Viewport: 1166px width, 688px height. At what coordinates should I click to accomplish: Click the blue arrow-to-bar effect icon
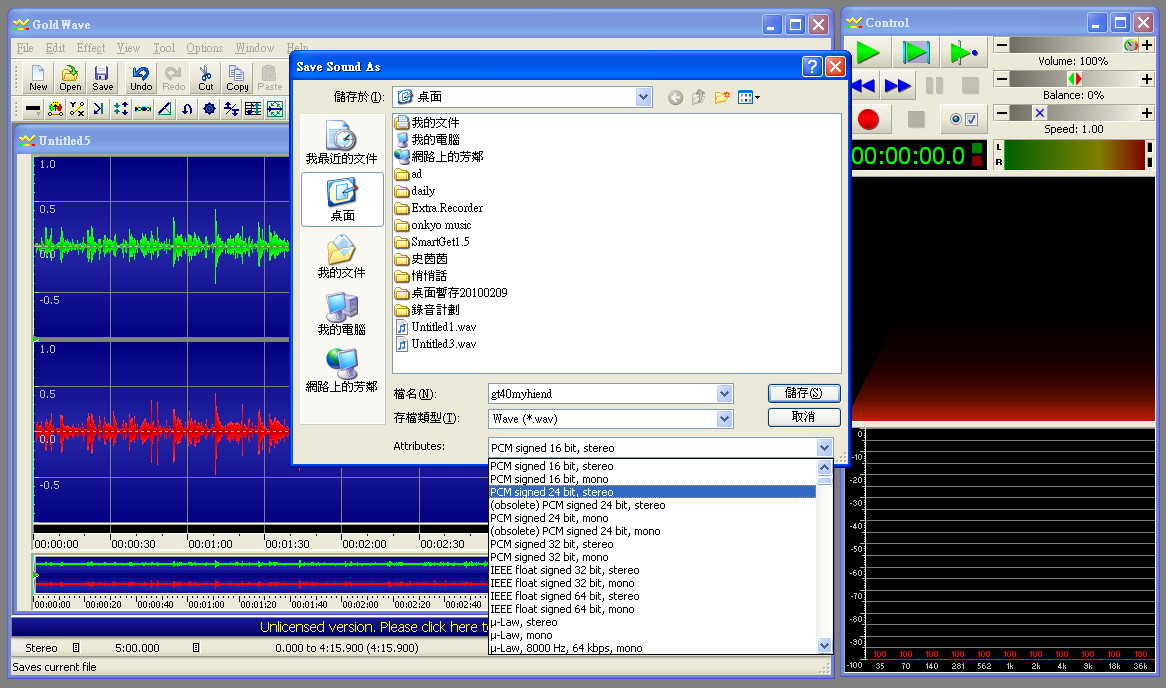[x=99, y=109]
